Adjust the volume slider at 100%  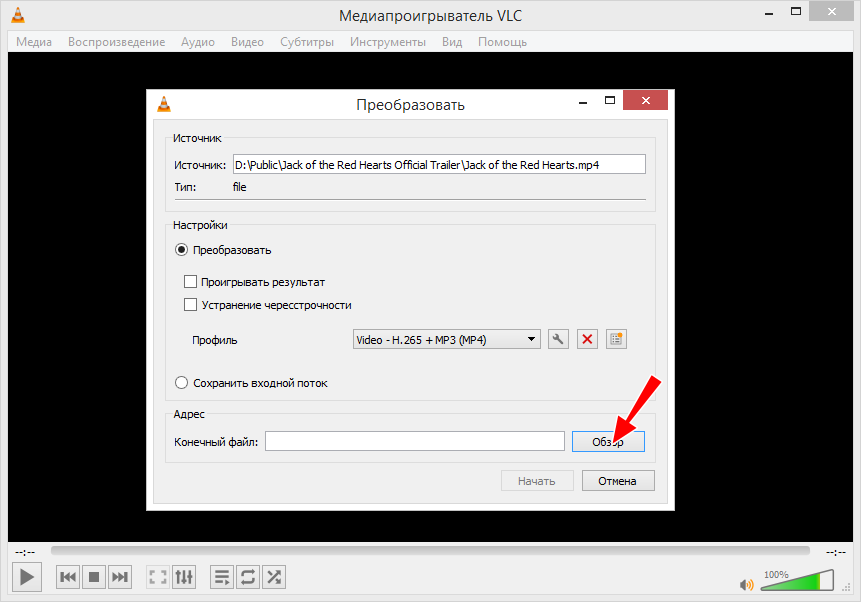797,580
